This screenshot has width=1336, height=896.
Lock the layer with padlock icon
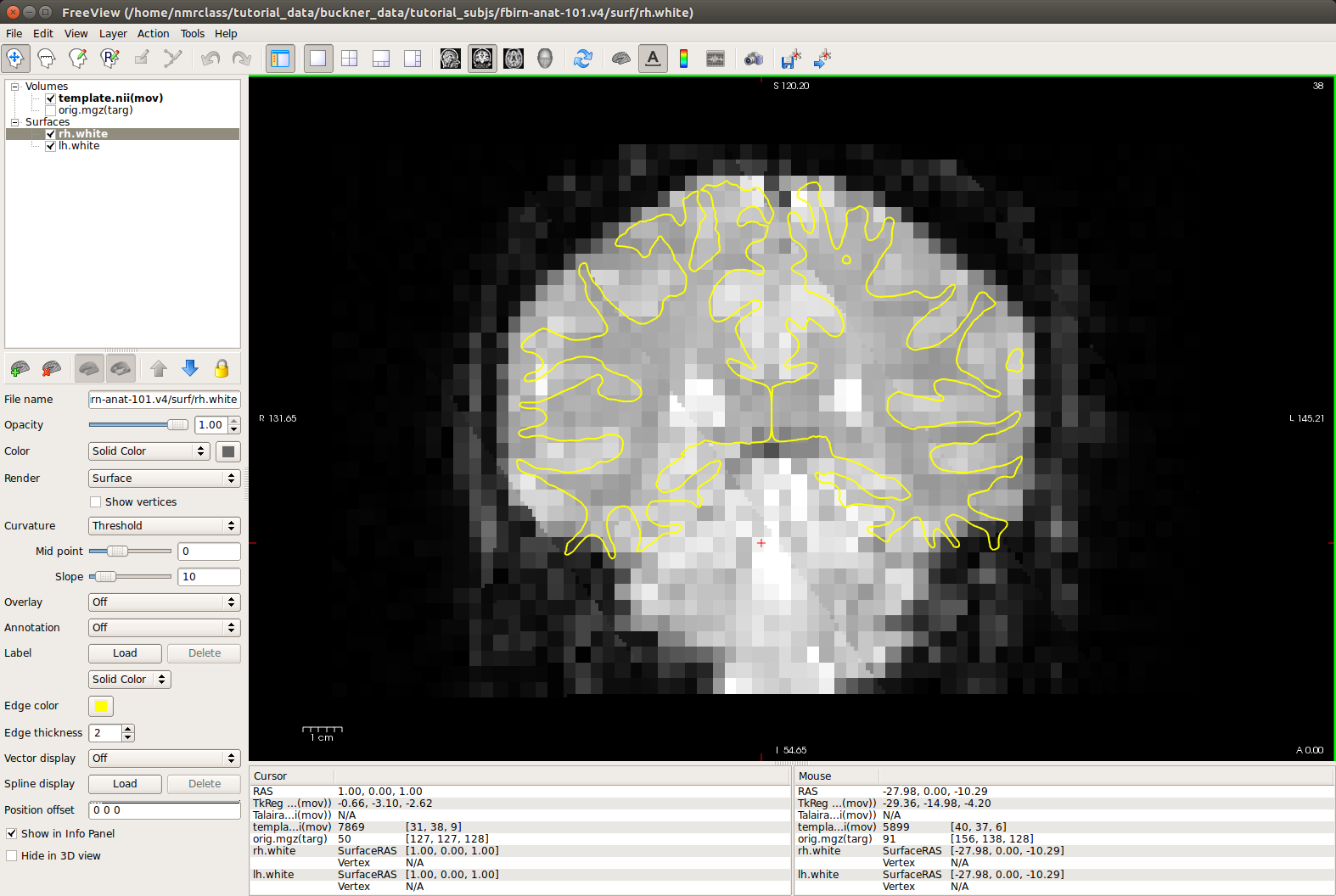point(222,368)
